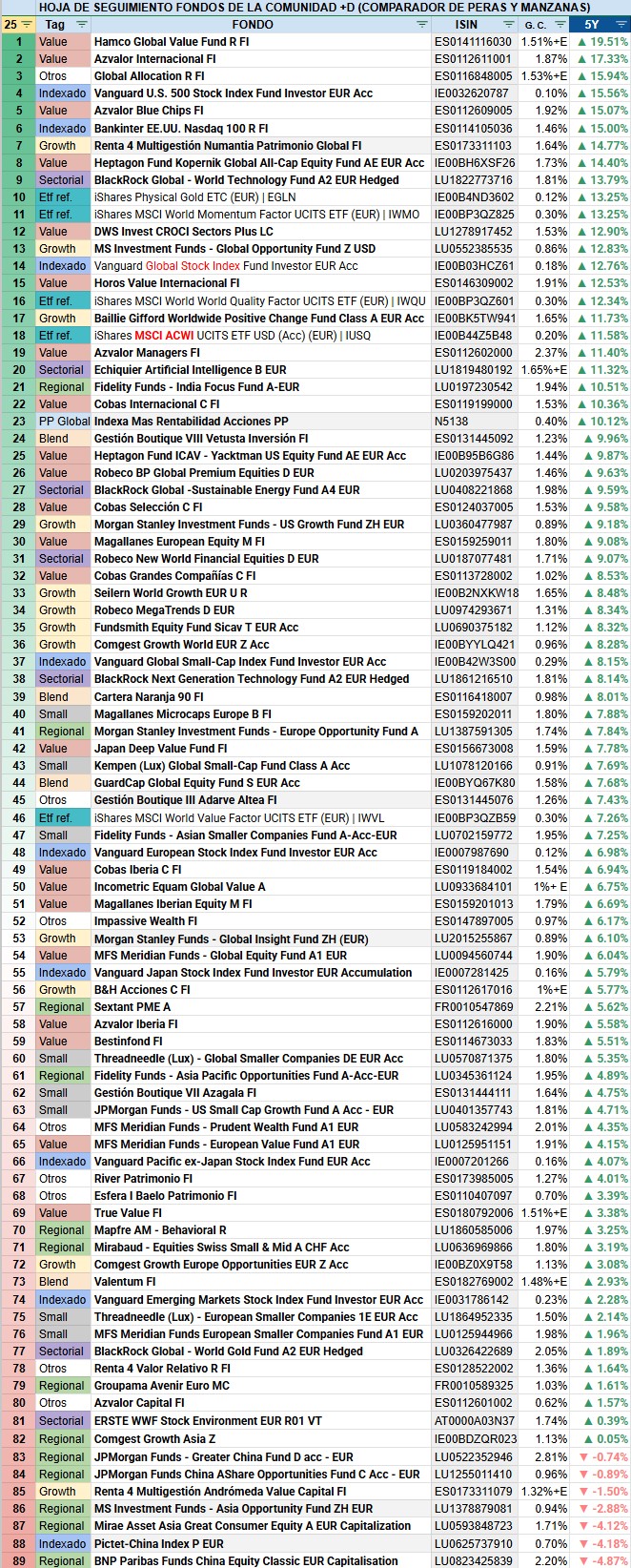Click True Value FI fund name
Image resolution: width=631 pixels, height=1568 pixels.
261,1213
